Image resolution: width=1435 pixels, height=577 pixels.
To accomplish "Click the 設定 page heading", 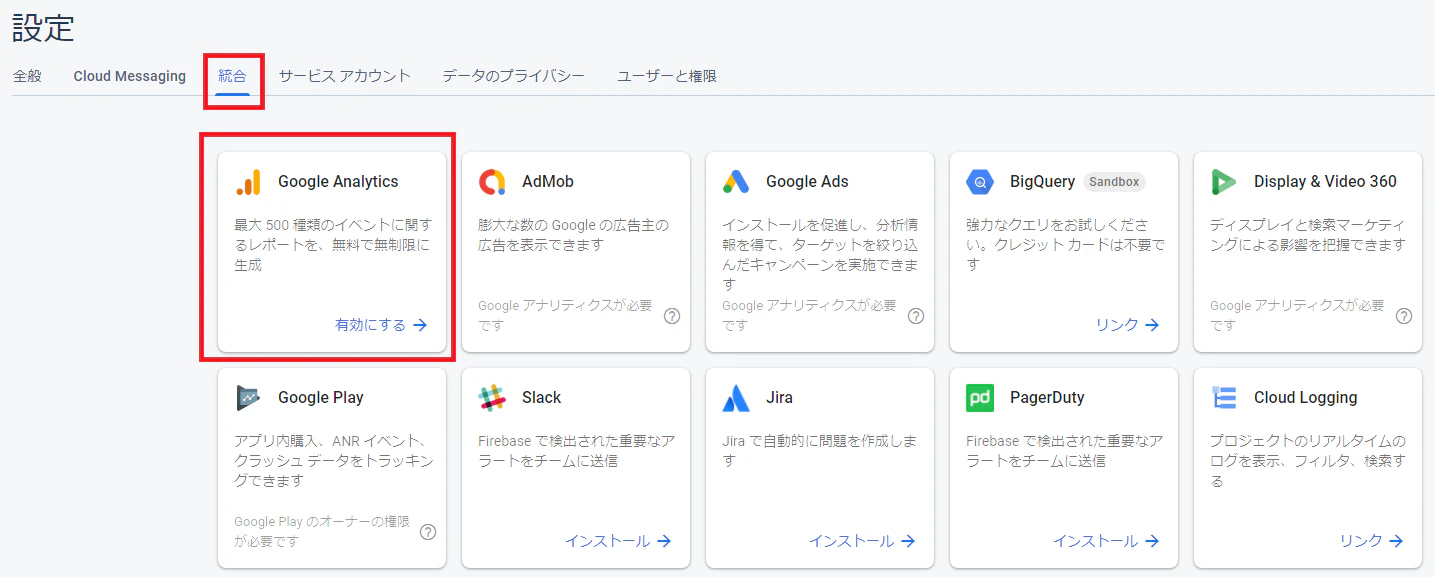I will click(x=43, y=27).
